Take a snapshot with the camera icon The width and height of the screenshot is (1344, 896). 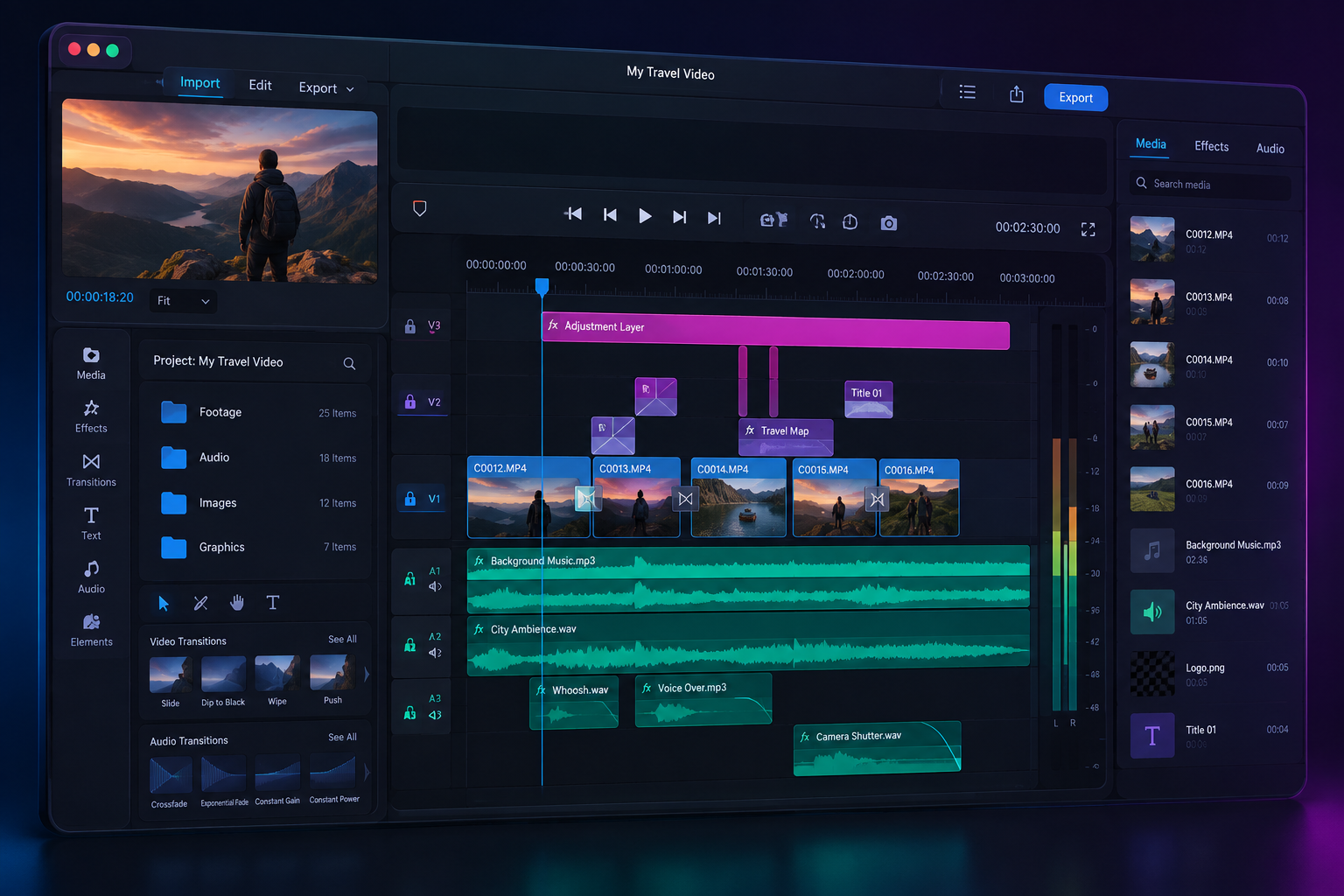(889, 223)
